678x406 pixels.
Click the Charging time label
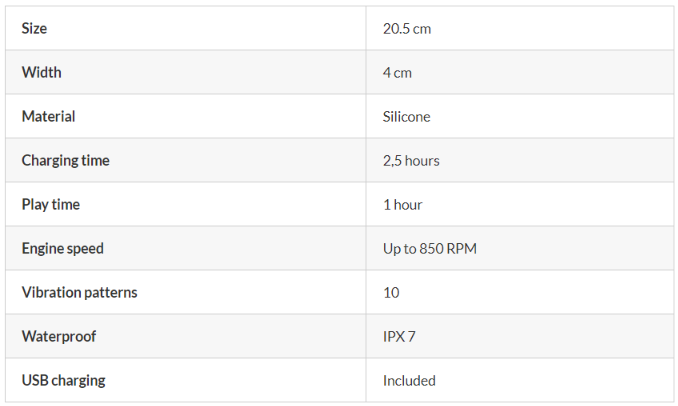(x=66, y=161)
